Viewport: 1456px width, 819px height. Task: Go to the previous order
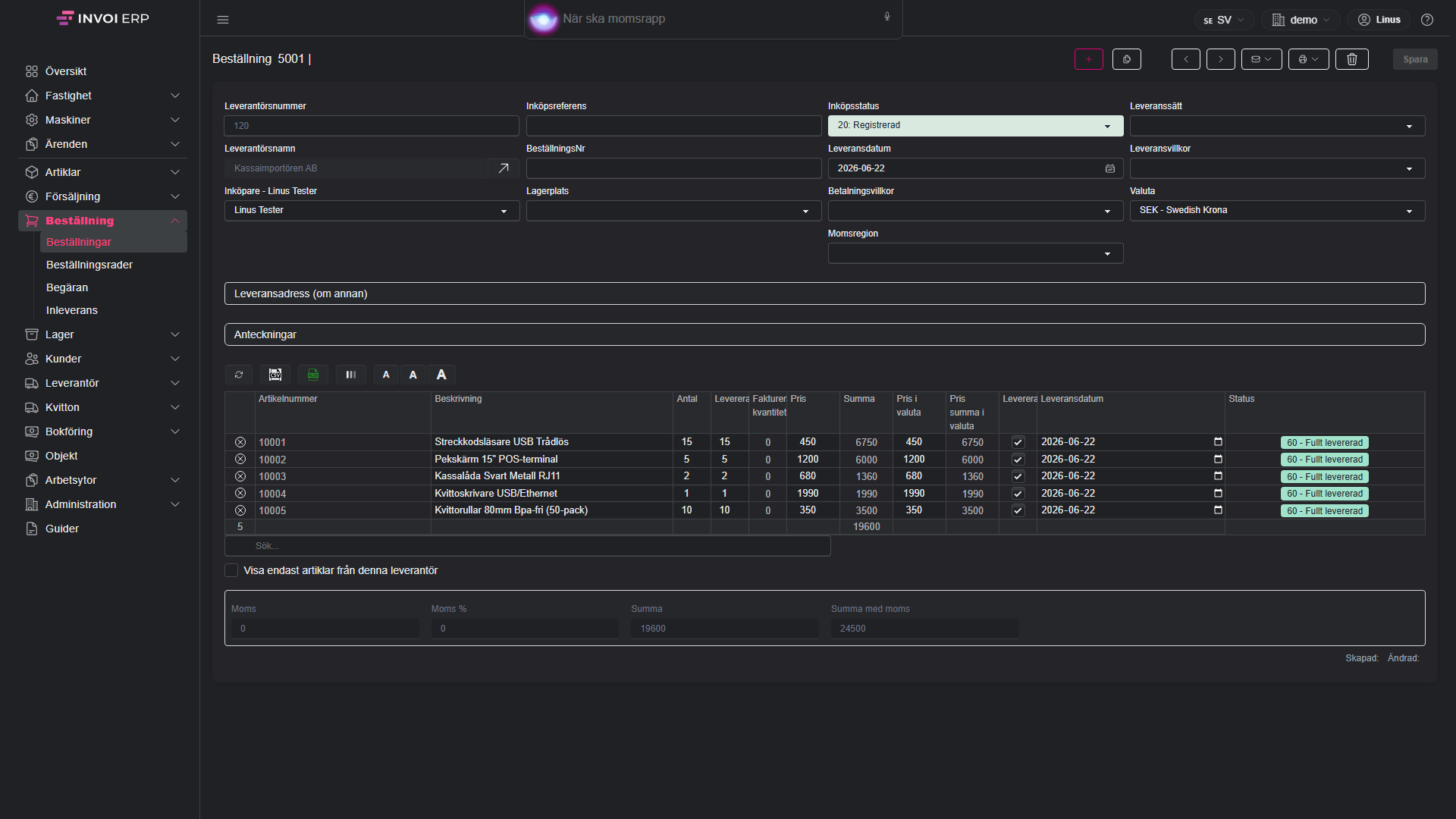click(x=1185, y=59)
